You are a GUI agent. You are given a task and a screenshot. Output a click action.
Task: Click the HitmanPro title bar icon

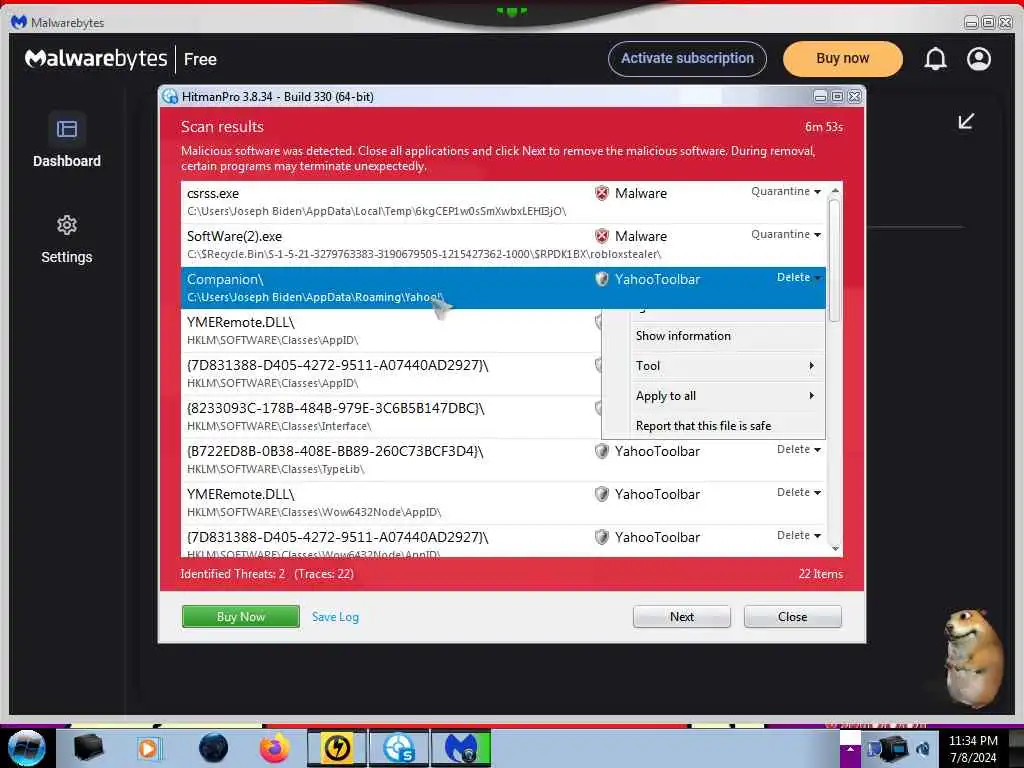(x=170, y=97)
